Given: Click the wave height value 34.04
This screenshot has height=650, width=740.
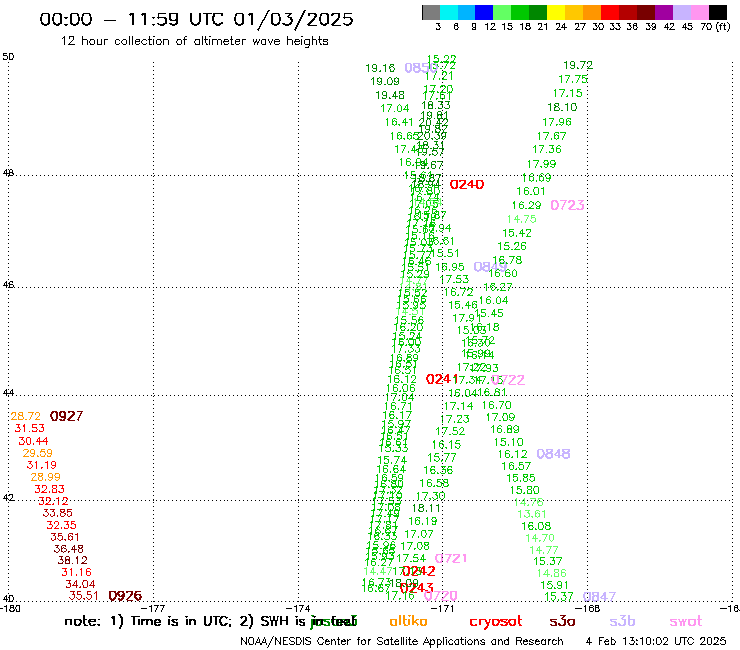Looking at the screenshot, I should (80, 584).
